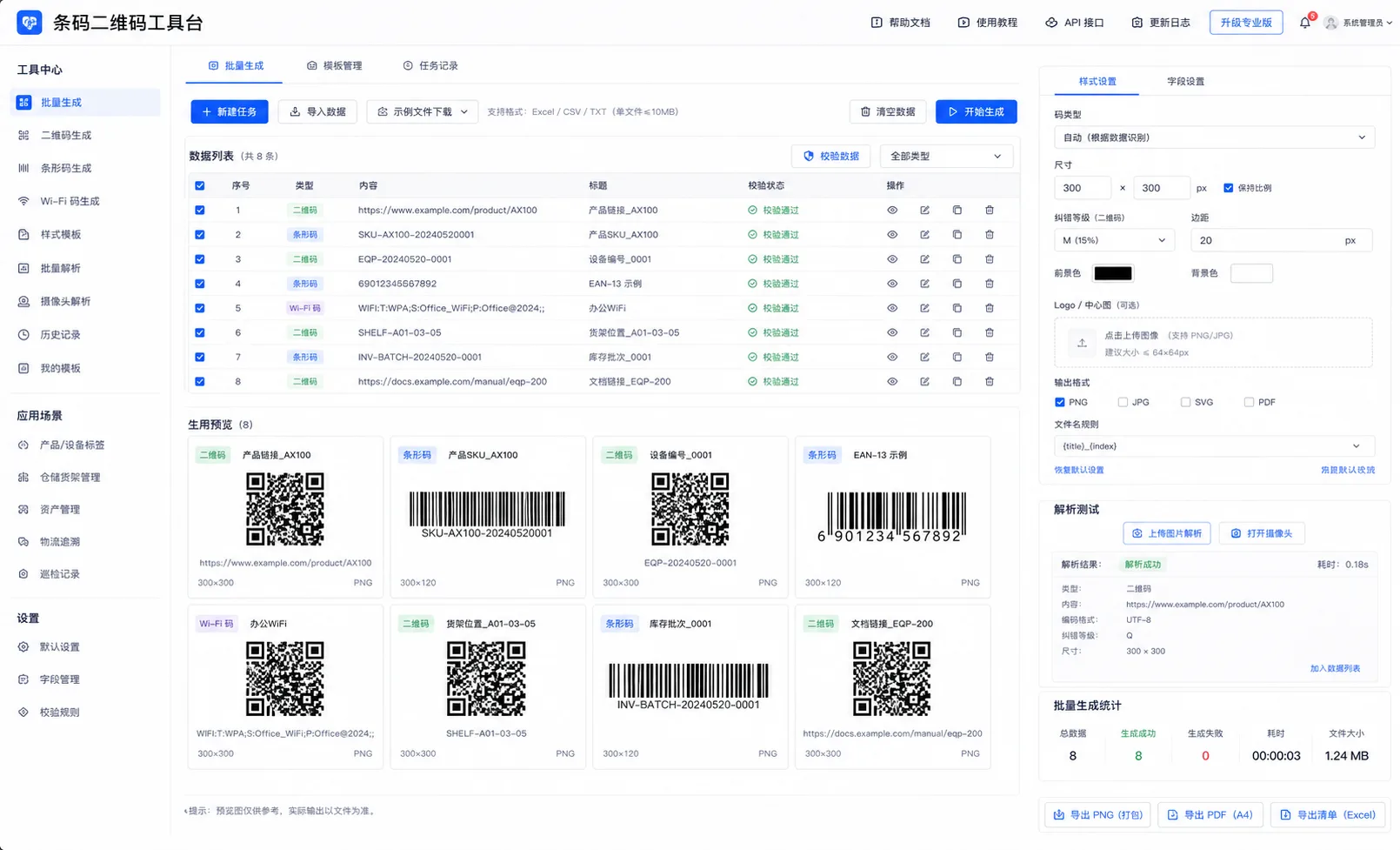
Task: Copy row 3 EQP-20240520-0001 entry
Action: tap(957, 259)
